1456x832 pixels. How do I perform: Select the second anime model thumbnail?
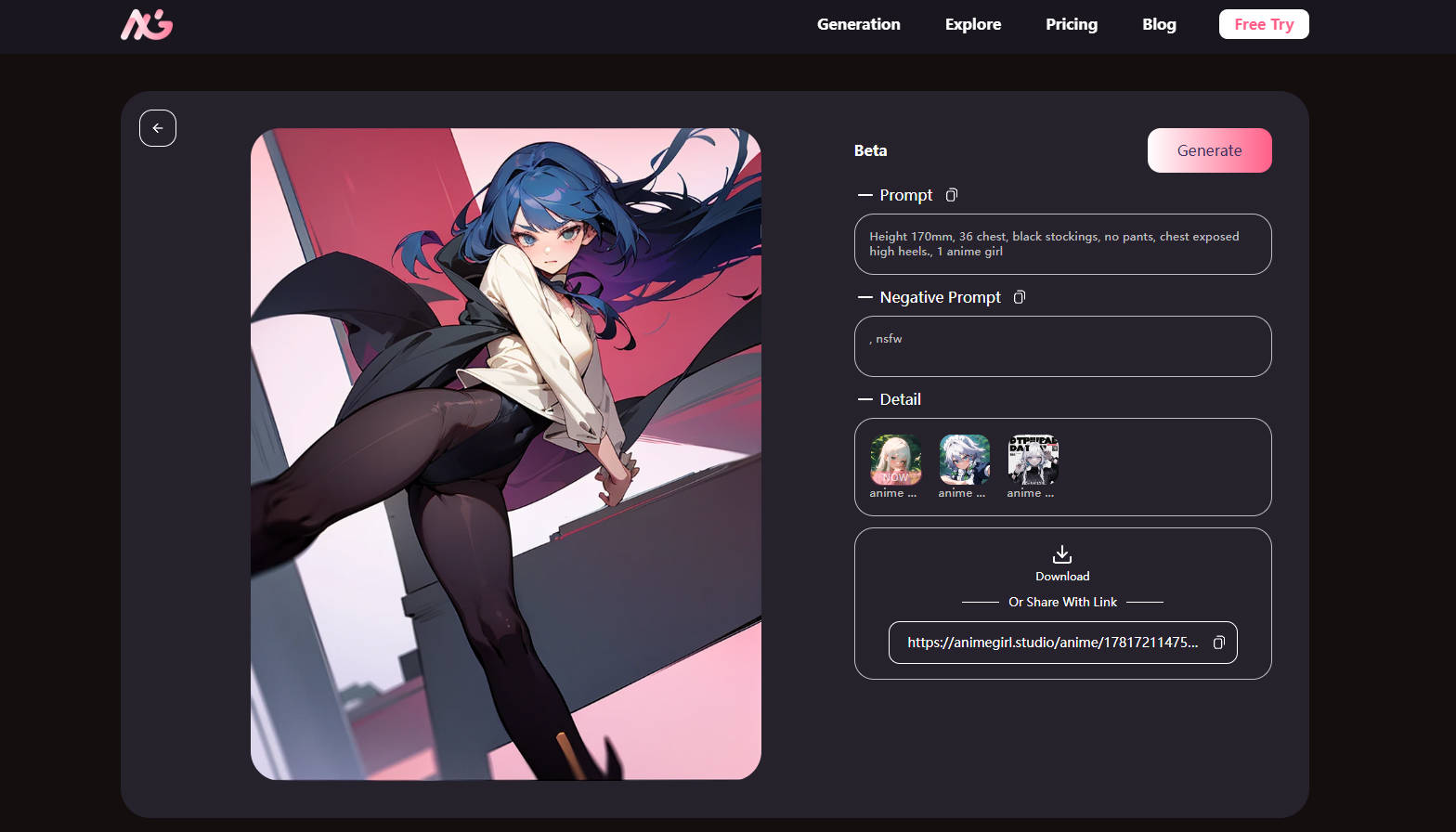[x=964, y=461]
